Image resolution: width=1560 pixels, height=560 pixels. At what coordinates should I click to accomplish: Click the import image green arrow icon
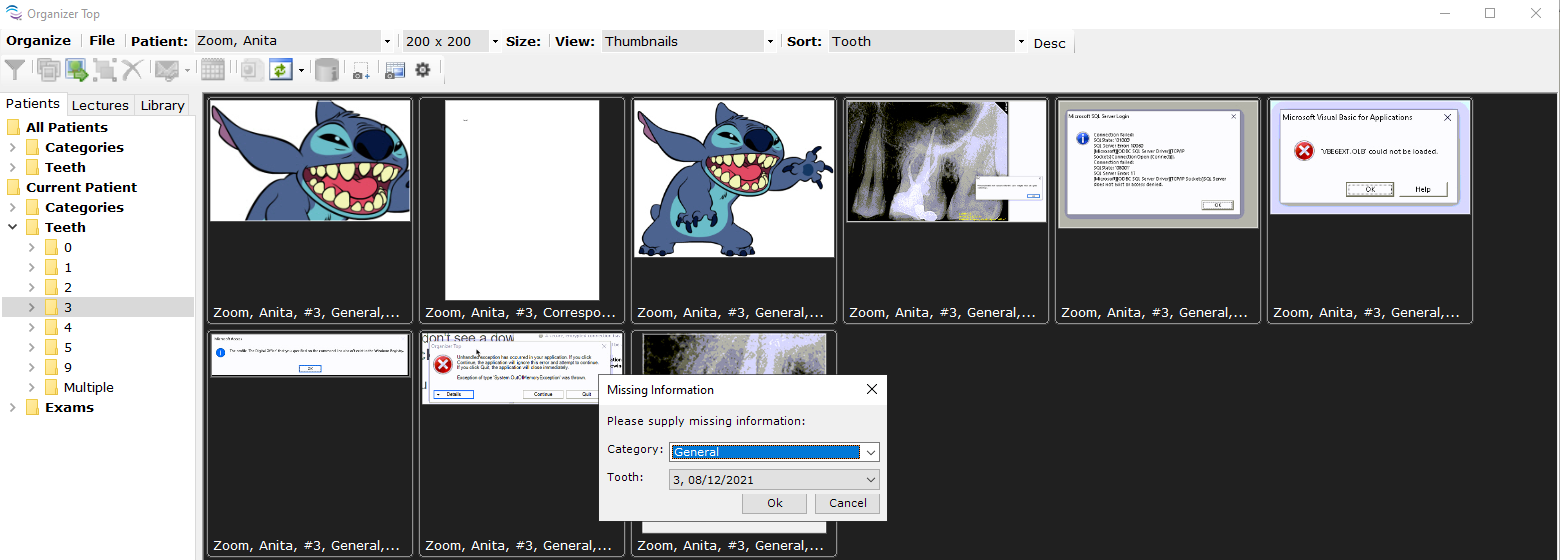(76, 70)
